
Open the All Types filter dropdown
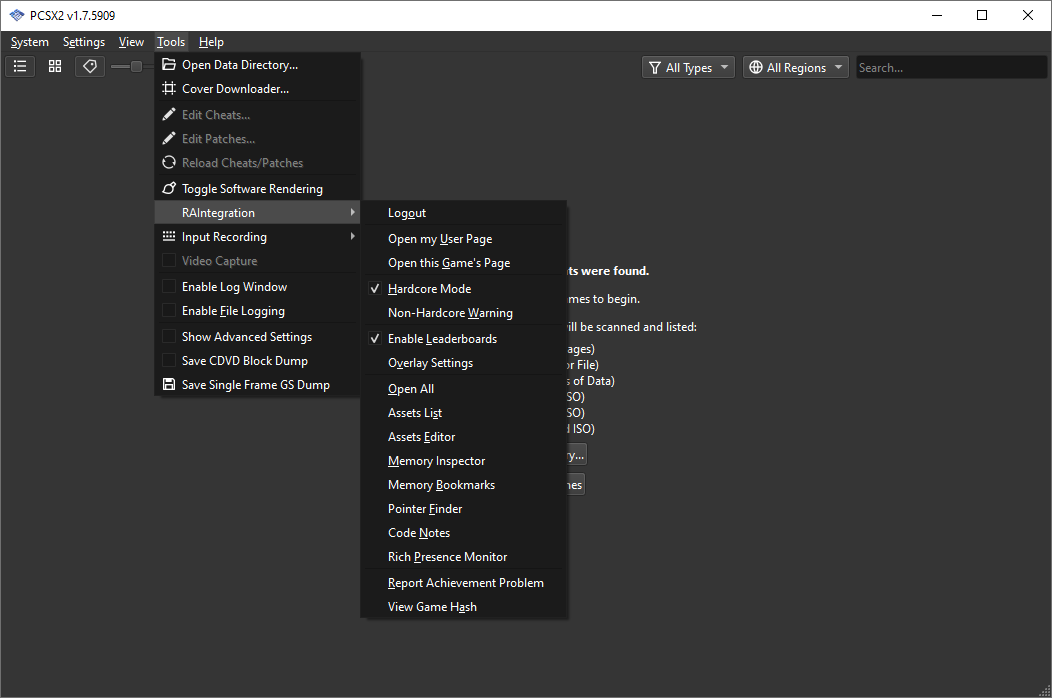click(x=688, y=66)
